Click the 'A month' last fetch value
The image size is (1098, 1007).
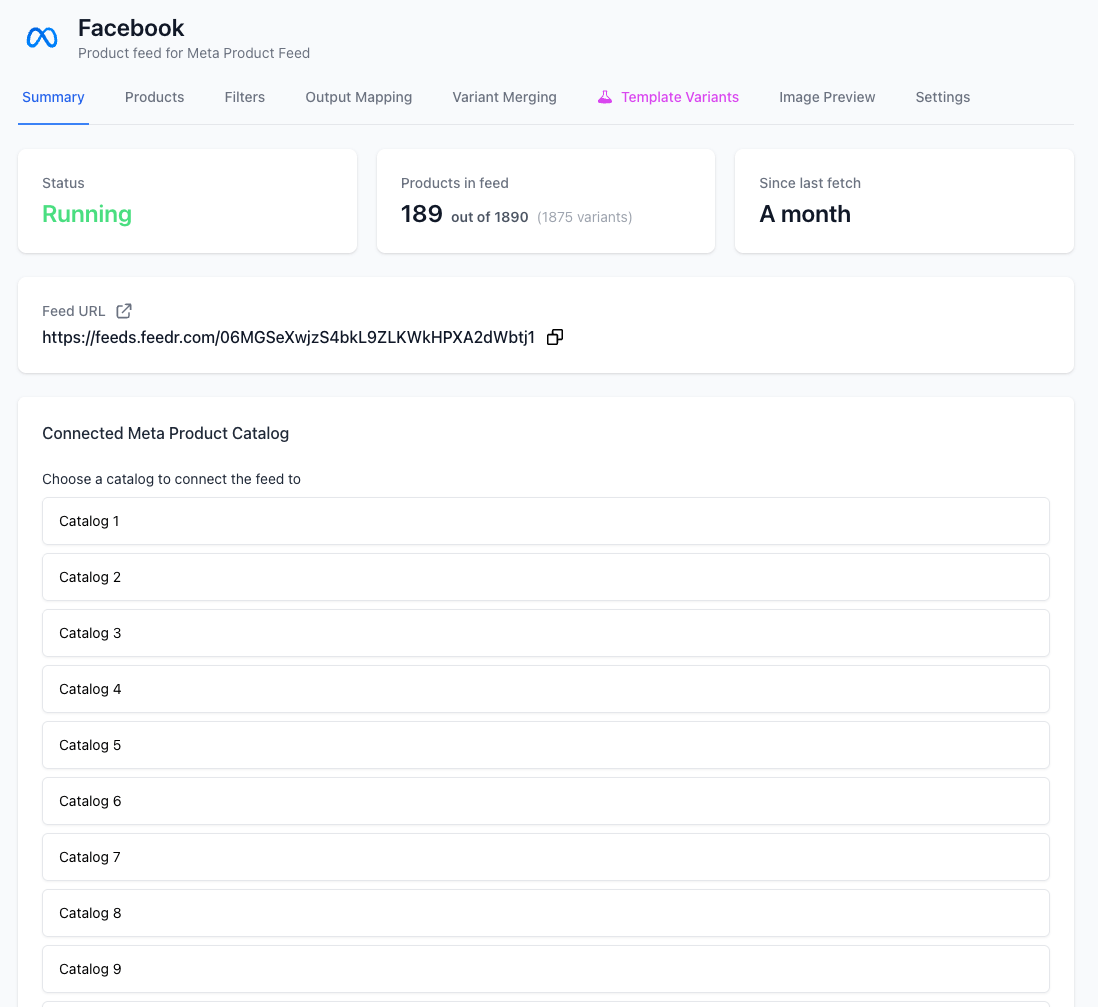click(805, 214)
